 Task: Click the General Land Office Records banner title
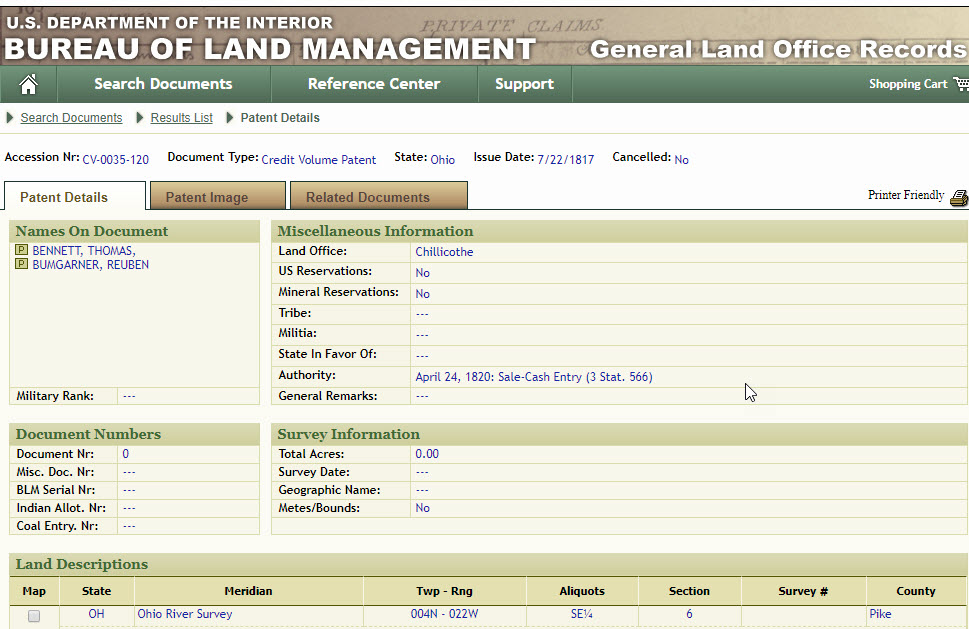tap(777, 49)
